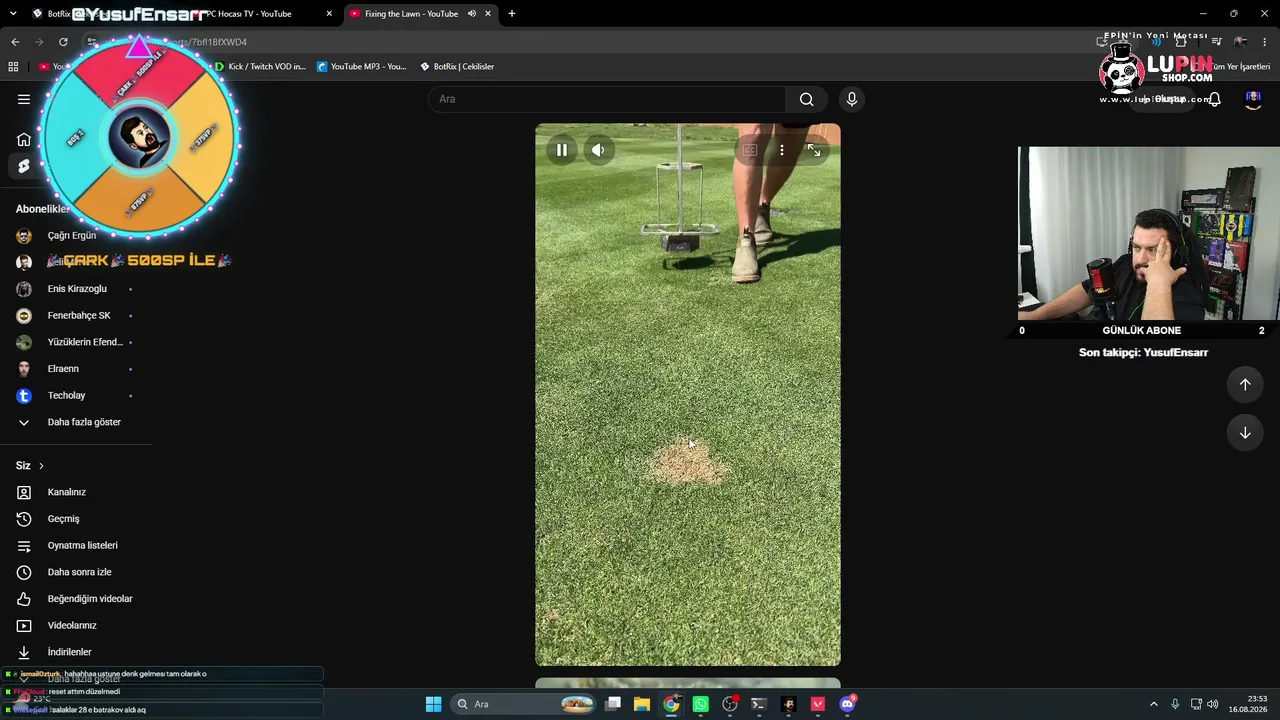The height and width of the screenshot is (720, 1280).
Task: Reload the current page
Action: pyautogui.click(x=63, y=42)
